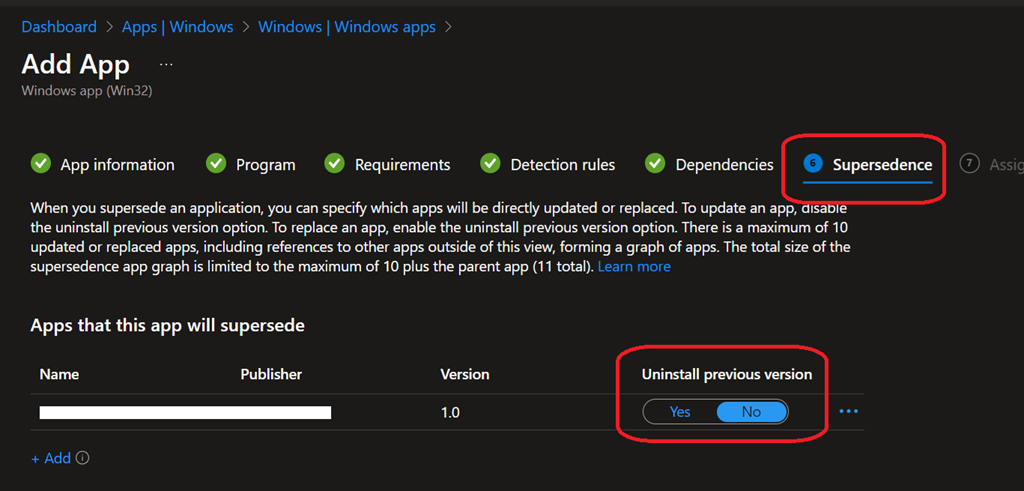Open the ellipsis menu beside Add App title
1024x491 pixels.
(166, 64)
